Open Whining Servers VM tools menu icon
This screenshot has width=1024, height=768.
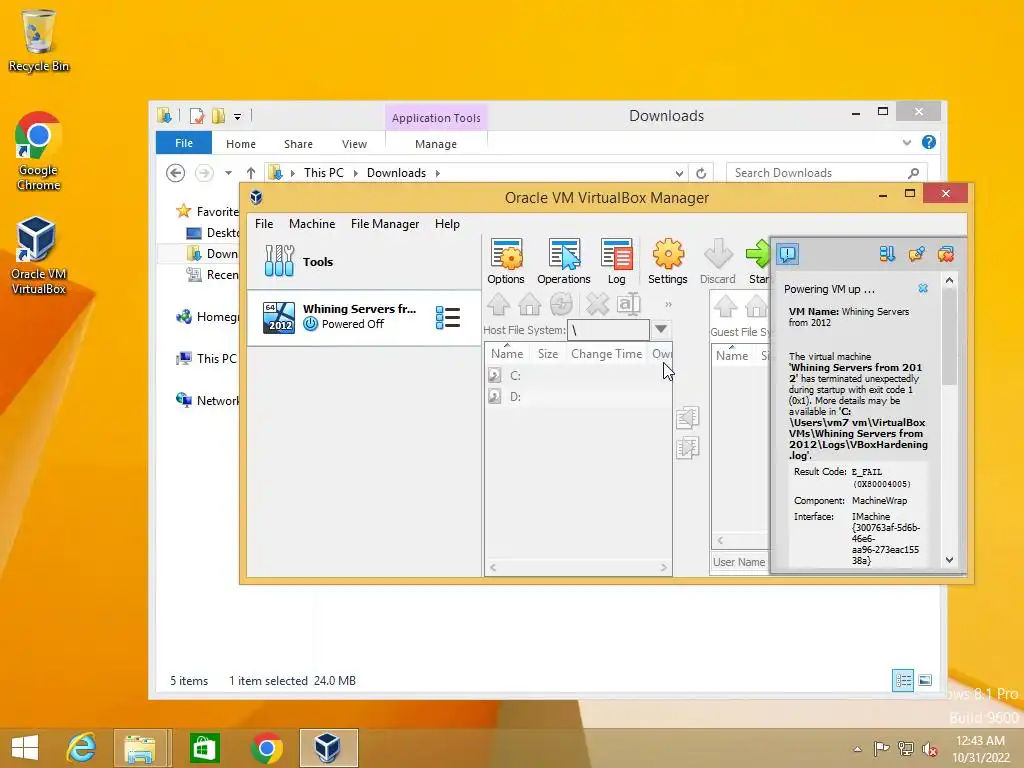point(448,317)
